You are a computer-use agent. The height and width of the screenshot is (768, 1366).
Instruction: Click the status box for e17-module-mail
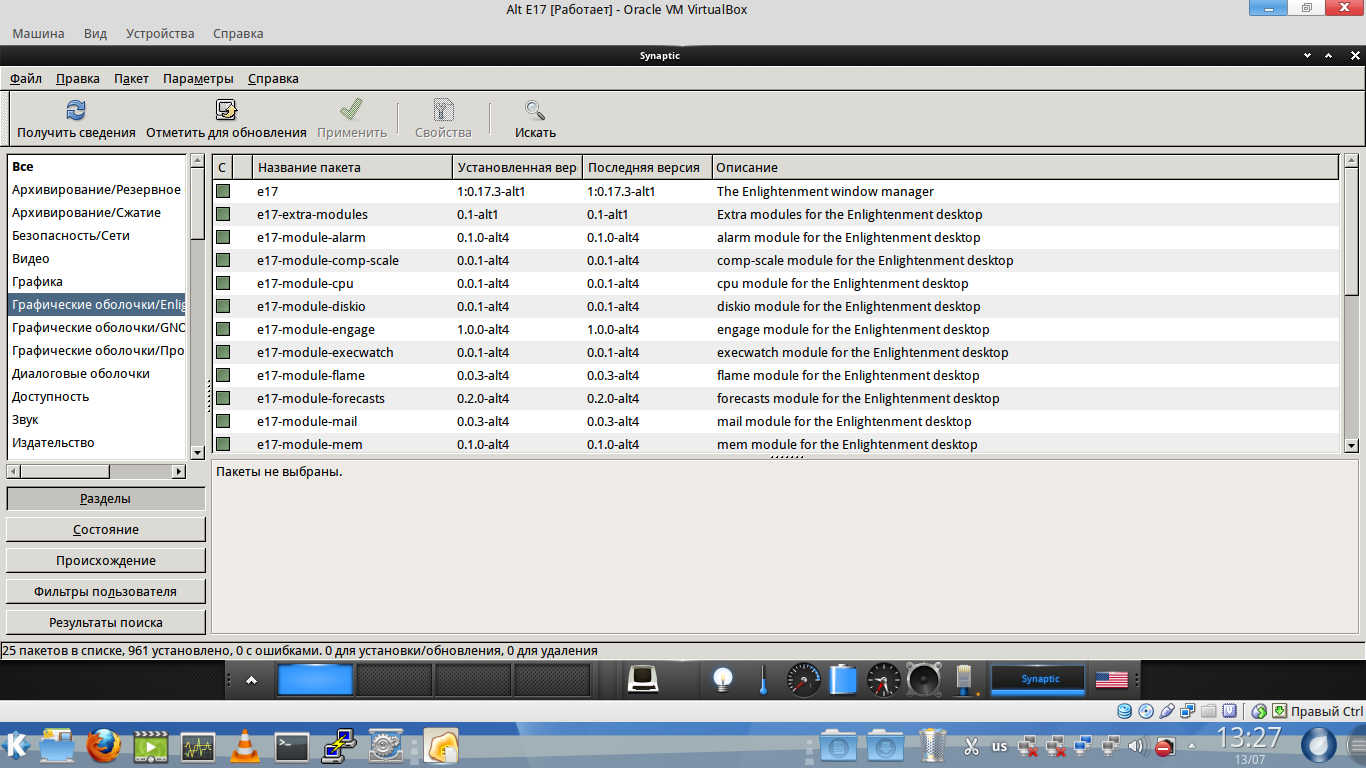pyautogui.click(x=223, y=421)
